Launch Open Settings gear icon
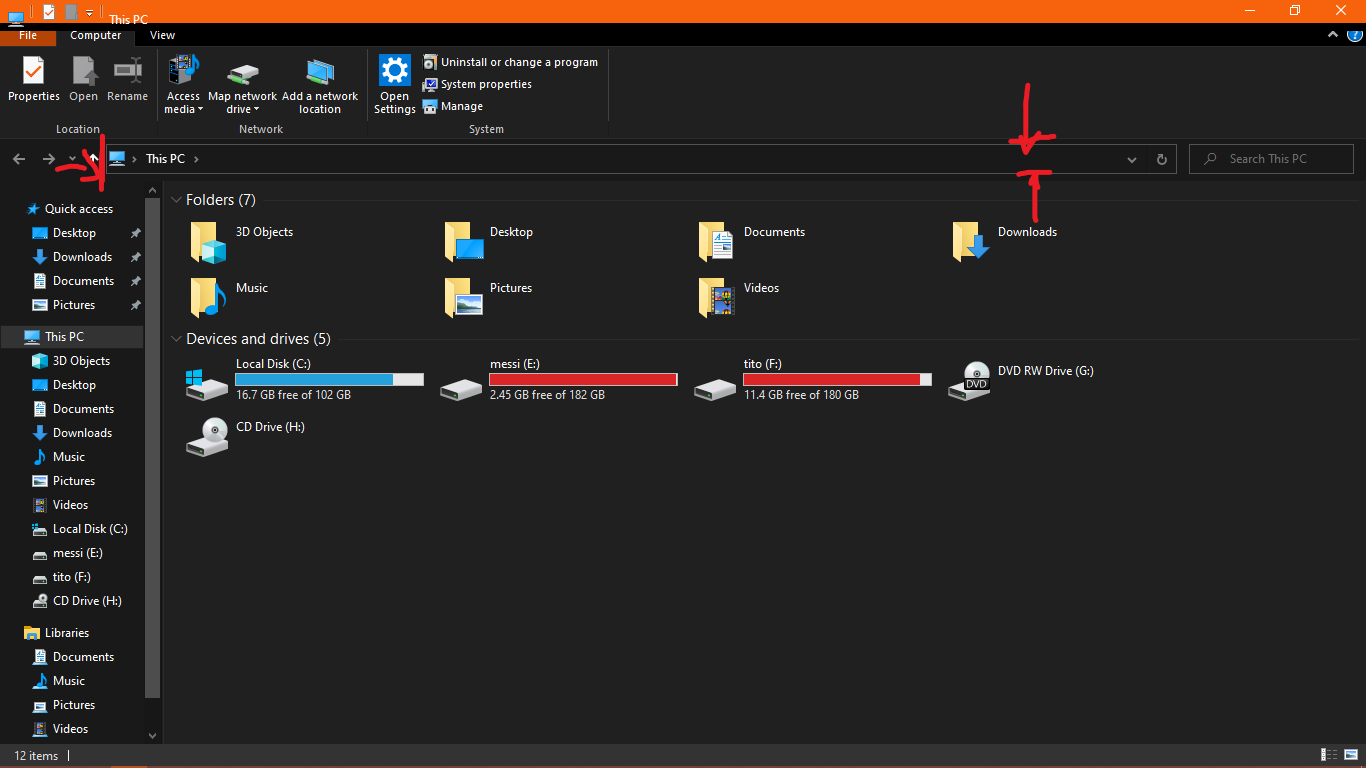This screenshot has height=768, width=1366. click(395, 71)
